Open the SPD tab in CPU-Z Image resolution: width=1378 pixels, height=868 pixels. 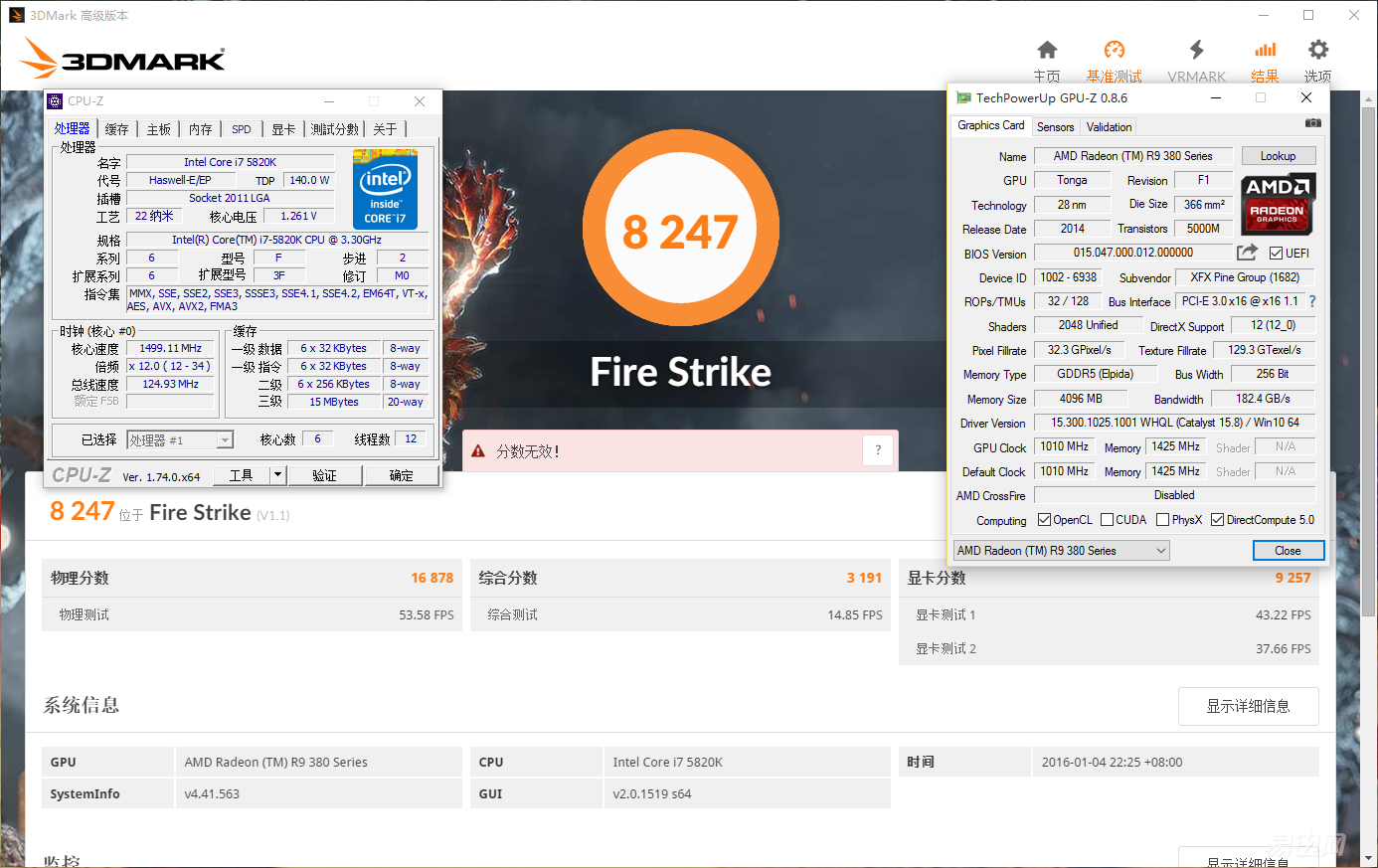[242, 129]
